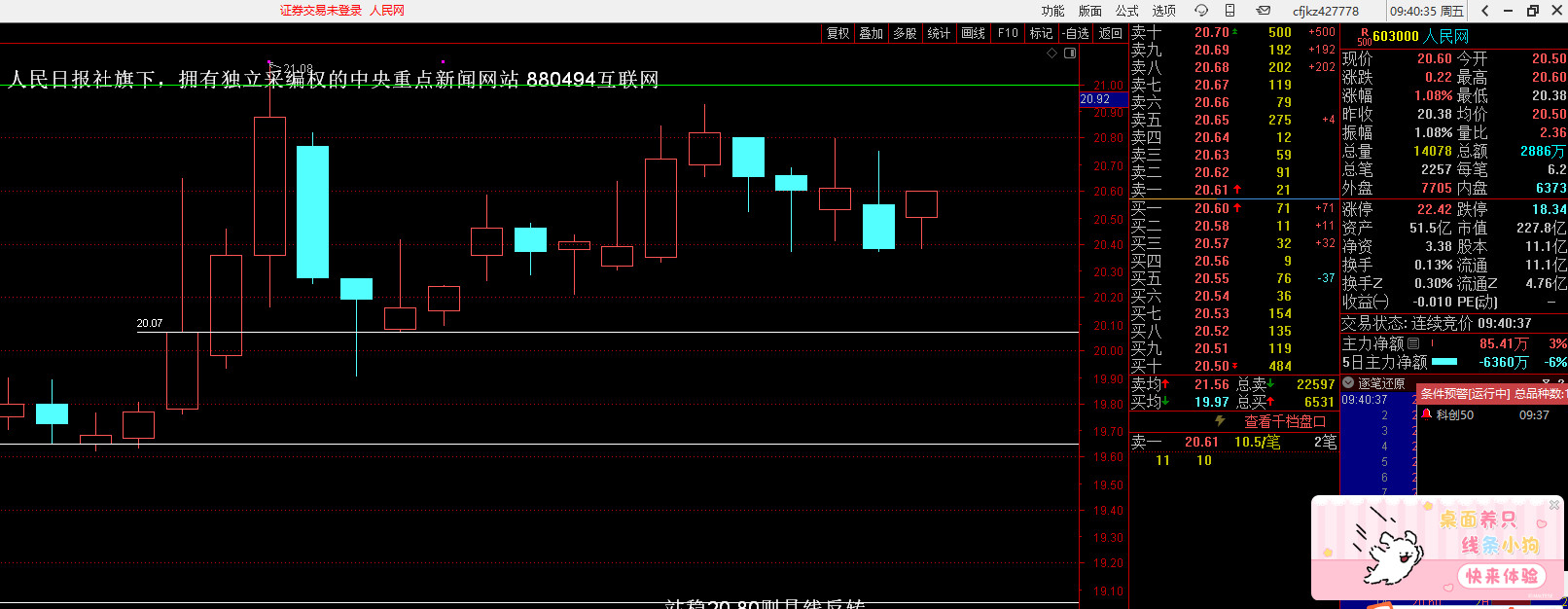Click the back chevron in title bar
The image size is (1568, 609).
1485,11
